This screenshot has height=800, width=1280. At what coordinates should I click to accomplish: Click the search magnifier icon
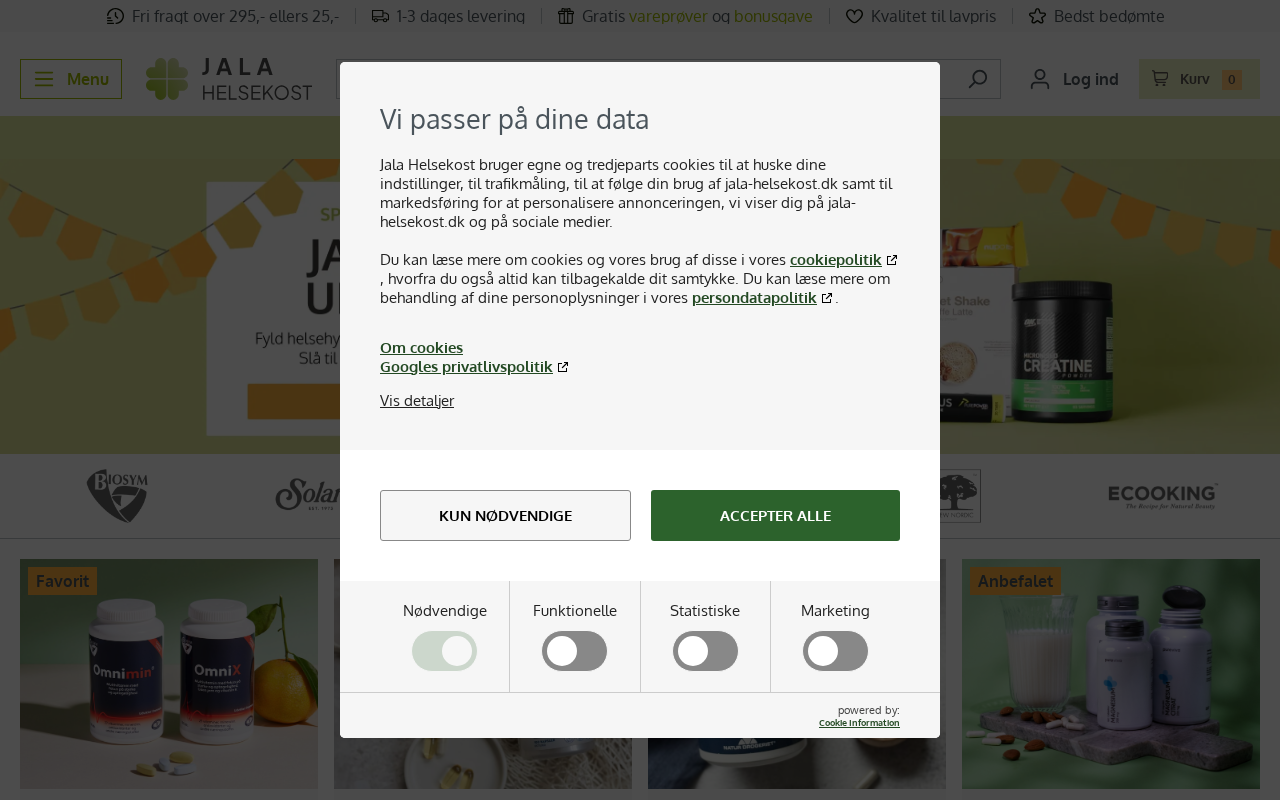pos(978,79)
